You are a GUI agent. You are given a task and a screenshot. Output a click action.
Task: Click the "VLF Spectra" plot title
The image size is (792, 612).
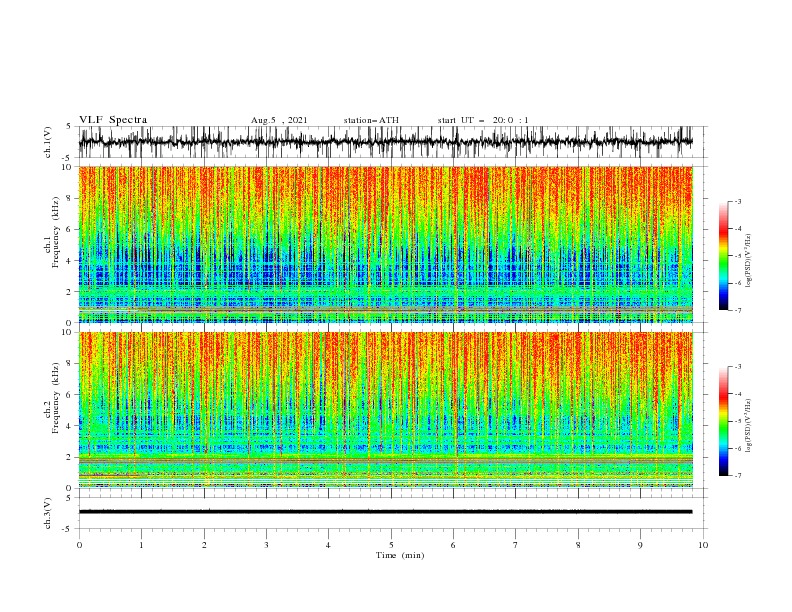click(x=113, y=120)
